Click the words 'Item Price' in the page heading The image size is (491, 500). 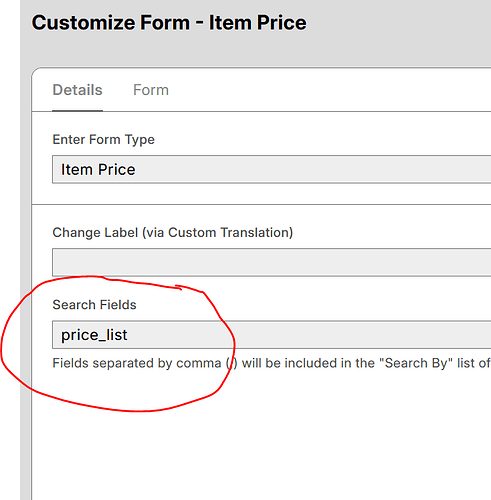point(257,23)
